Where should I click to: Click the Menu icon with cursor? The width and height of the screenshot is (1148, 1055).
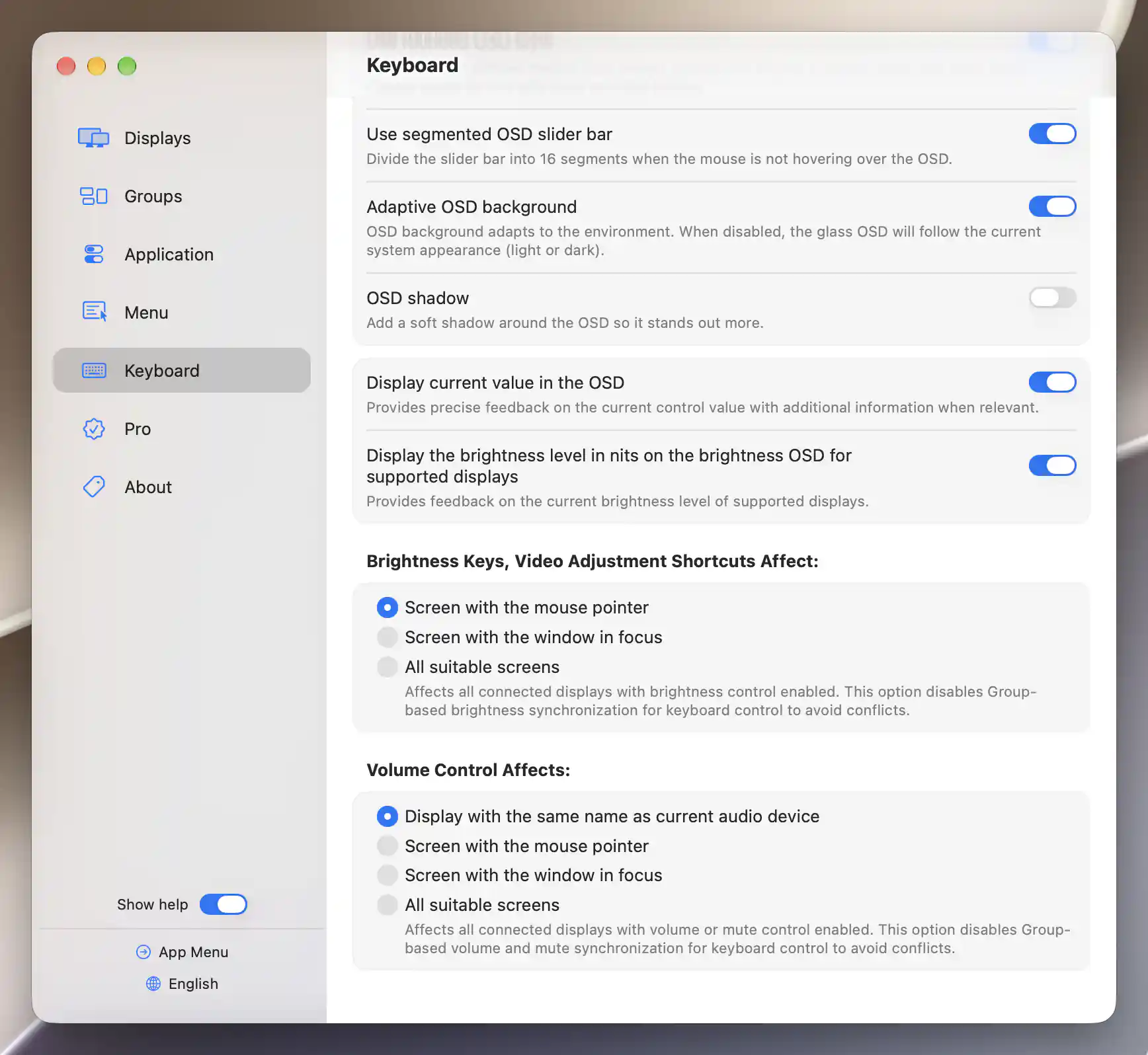tap(94, 312)
